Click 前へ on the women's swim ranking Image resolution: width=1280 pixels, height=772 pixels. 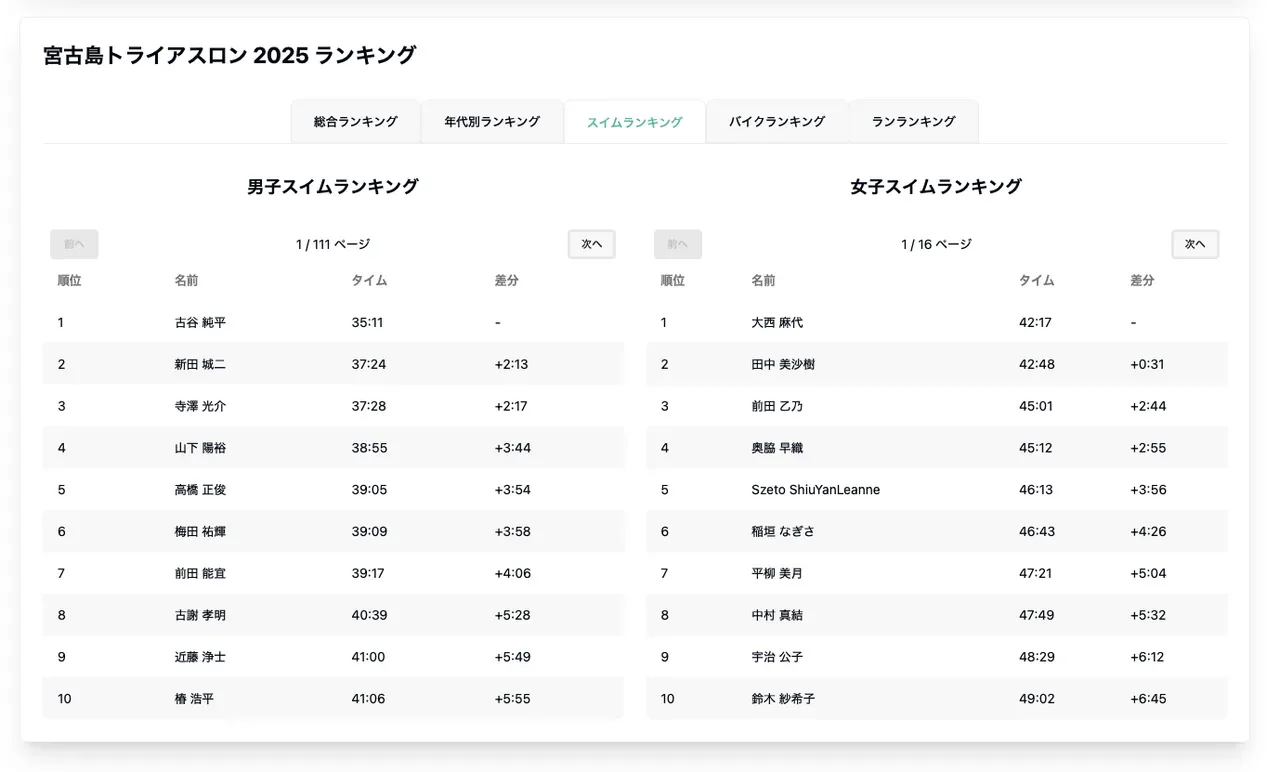pyautogui.click(x=678, y=243)
